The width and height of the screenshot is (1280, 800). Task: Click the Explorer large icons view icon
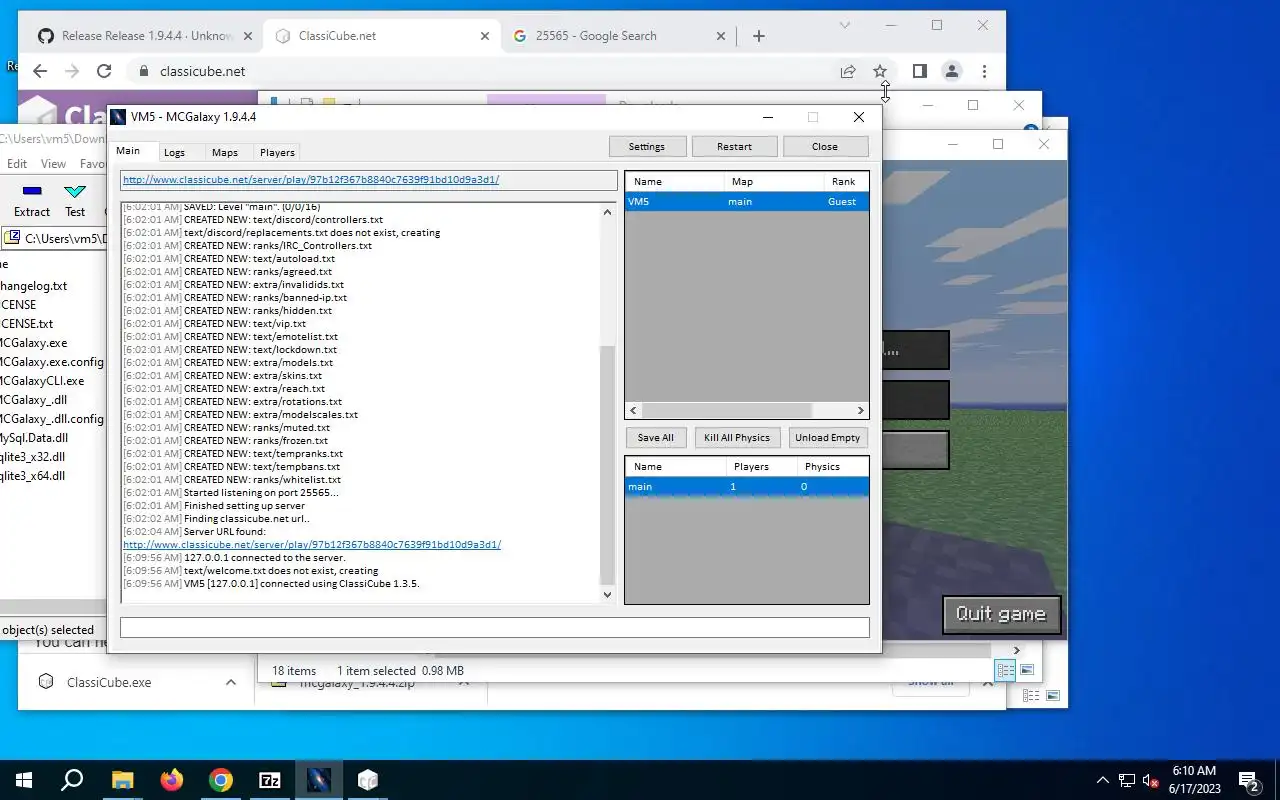[1027, 670]
